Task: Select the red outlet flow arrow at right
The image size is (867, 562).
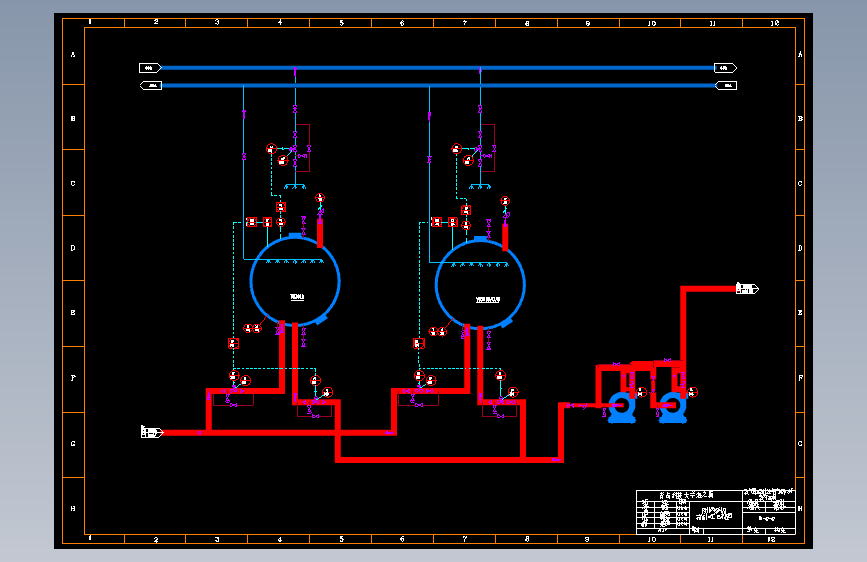Action: (x=747, y=289)
